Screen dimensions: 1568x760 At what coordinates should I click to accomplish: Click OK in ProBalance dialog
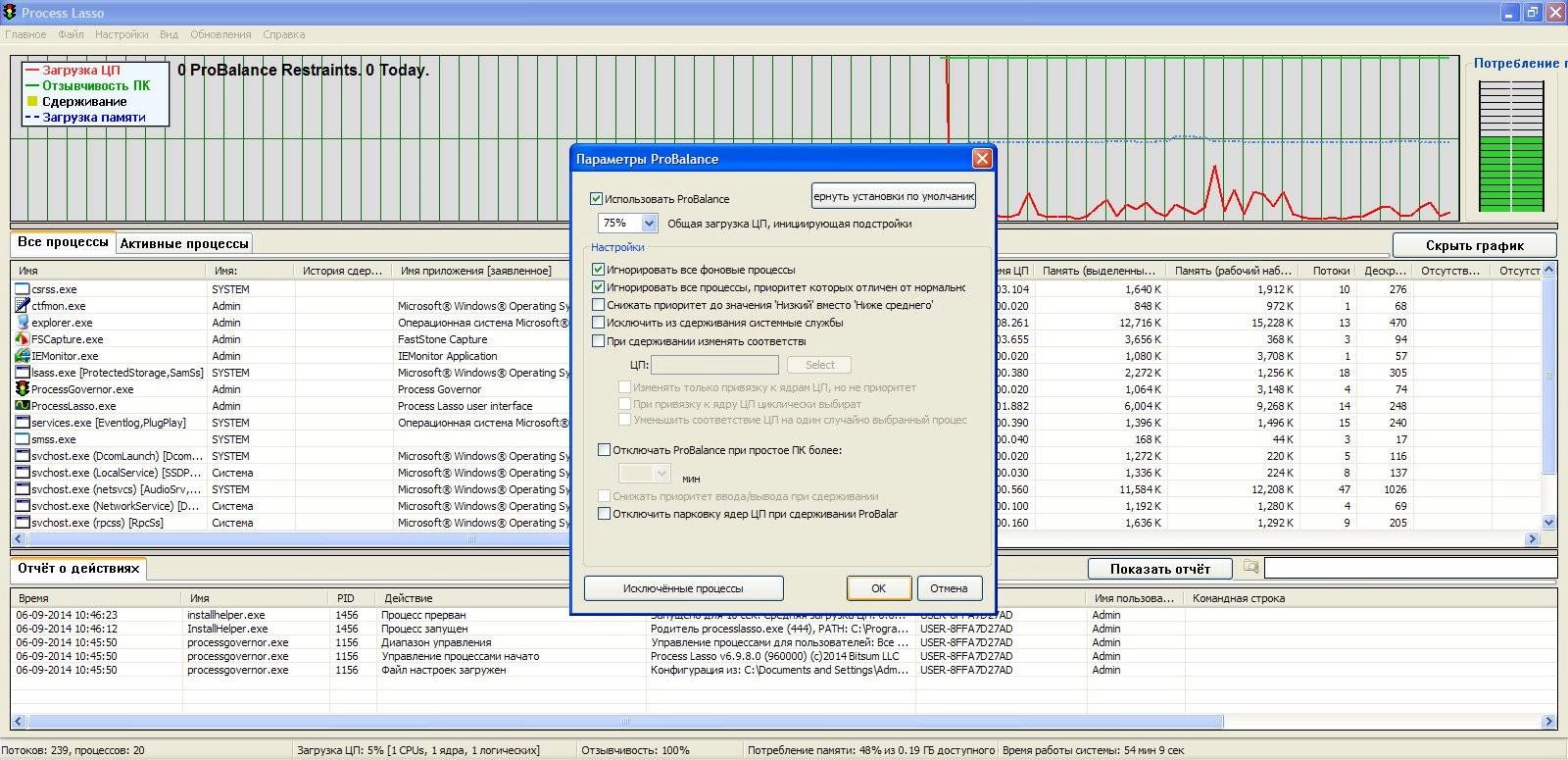[879, 588]
